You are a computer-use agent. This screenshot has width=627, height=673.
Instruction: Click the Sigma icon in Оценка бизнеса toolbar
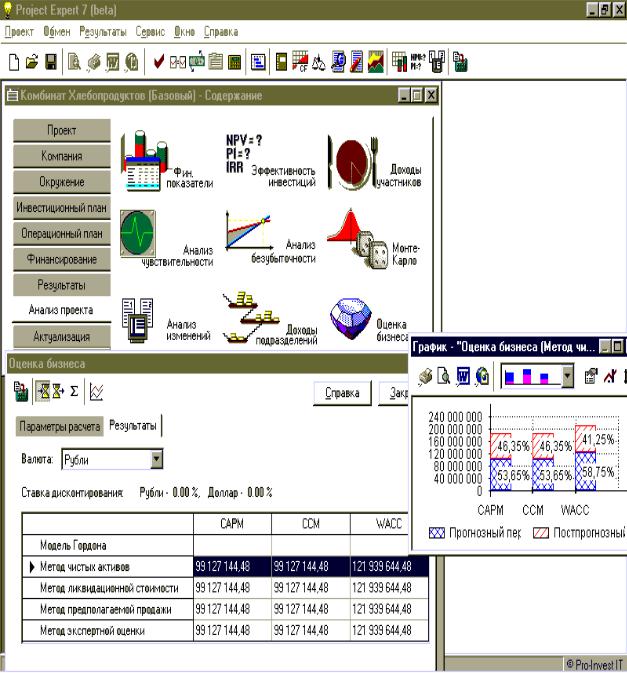tap(74, 391)
